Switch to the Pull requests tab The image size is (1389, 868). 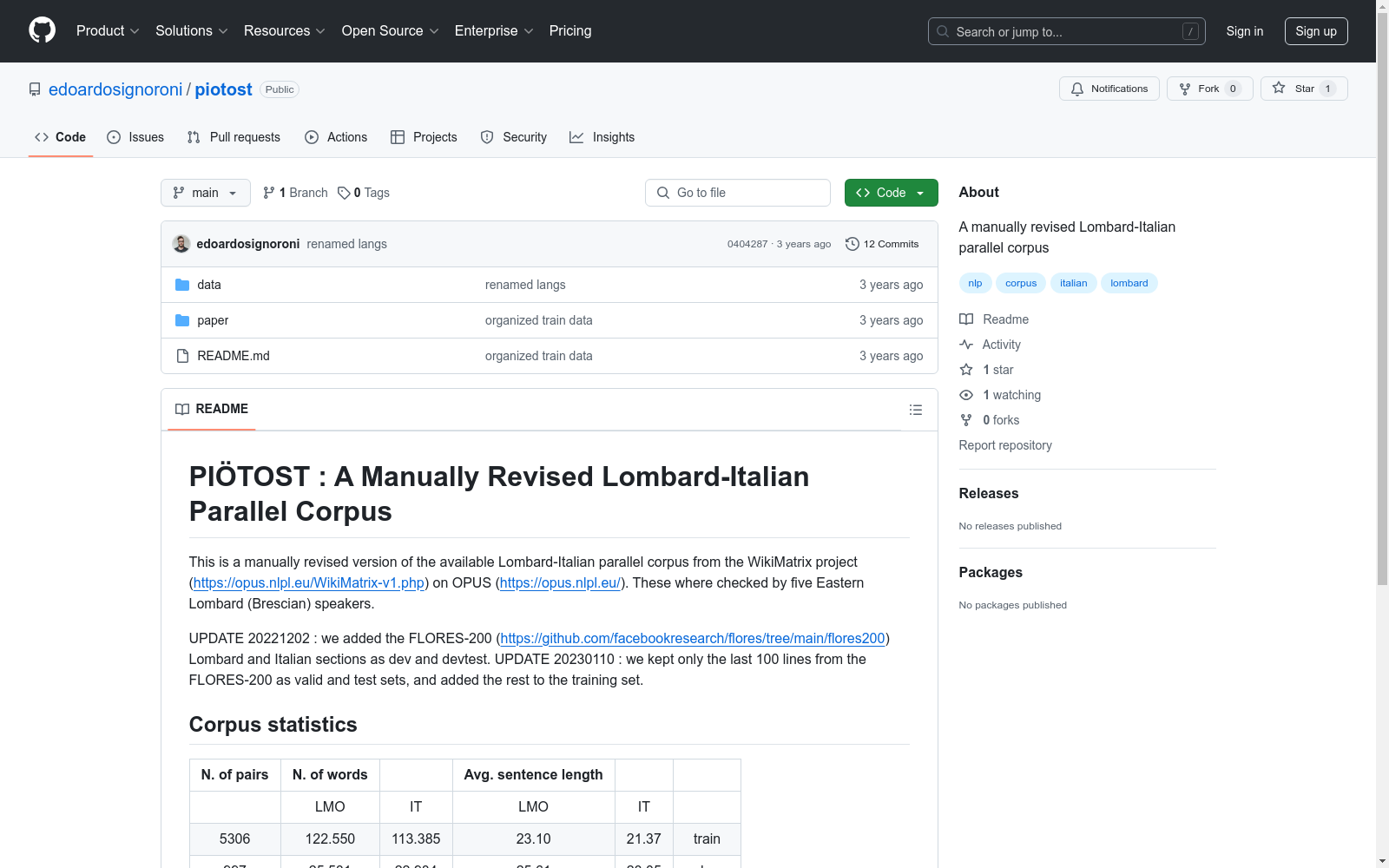tap(234, 137)
